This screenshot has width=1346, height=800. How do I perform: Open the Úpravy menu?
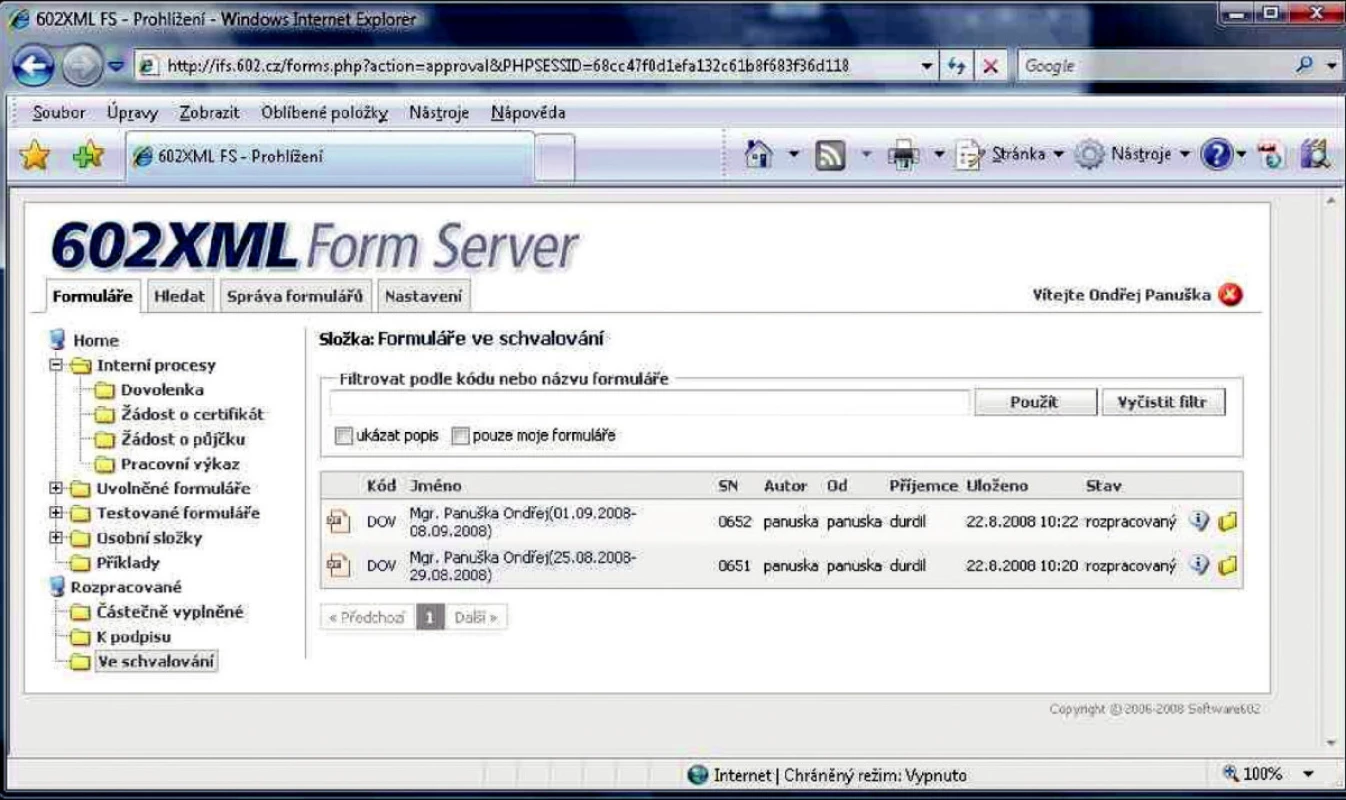pyautogui.click(x=132, y=112)
